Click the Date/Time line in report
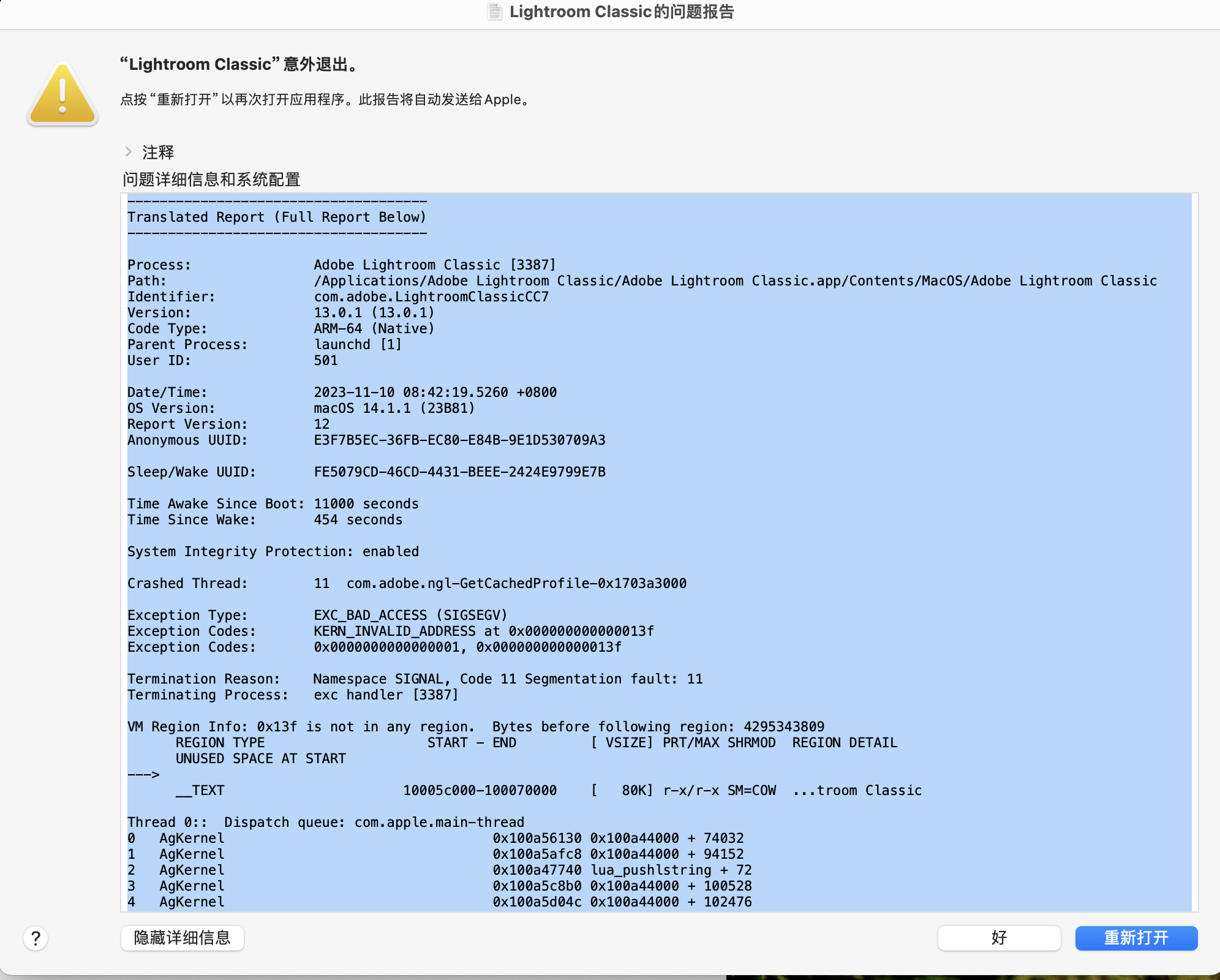 coord(342,392)
